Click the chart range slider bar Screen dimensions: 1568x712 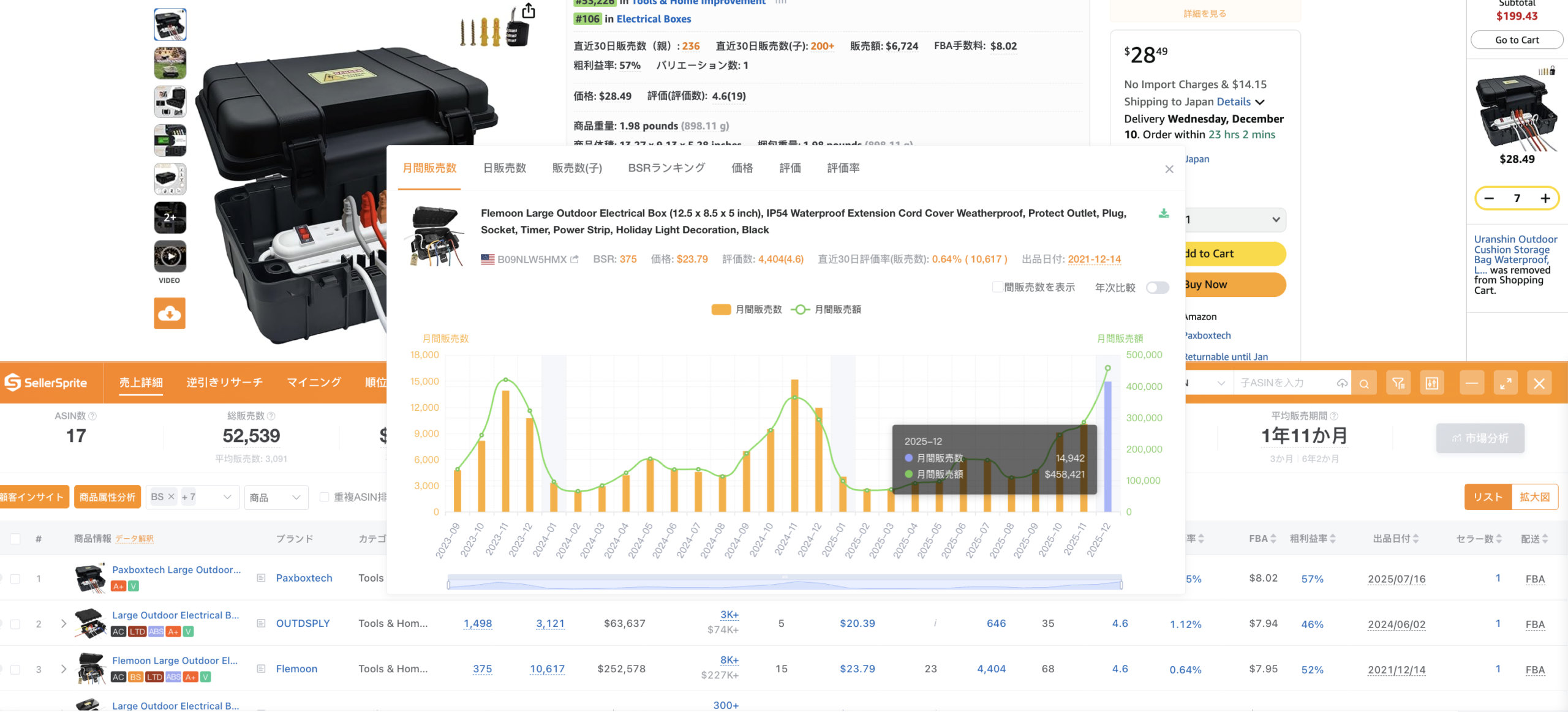click(x=785, y=584)
